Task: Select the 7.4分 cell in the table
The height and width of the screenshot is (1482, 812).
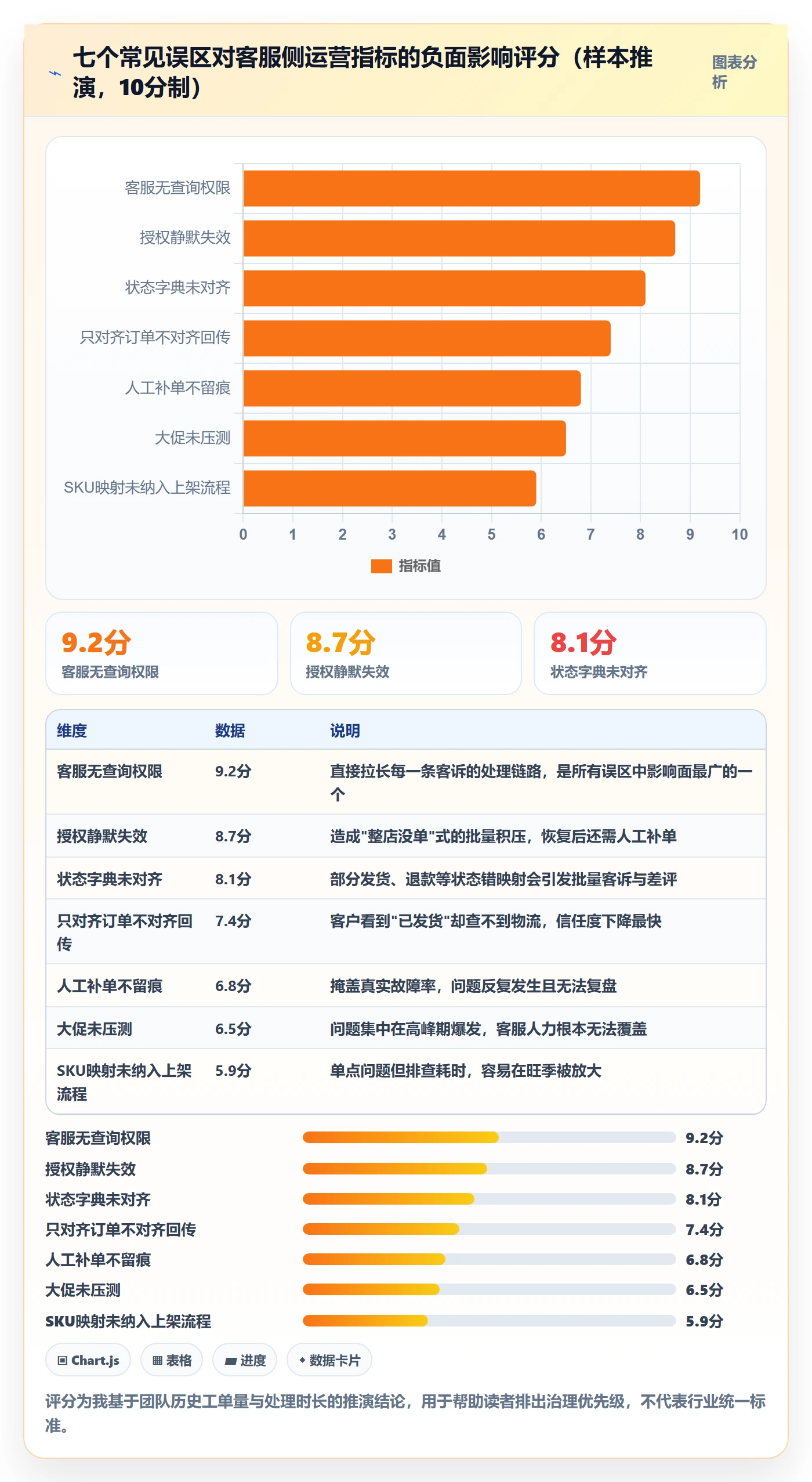Action: click(x=233, y=921)
